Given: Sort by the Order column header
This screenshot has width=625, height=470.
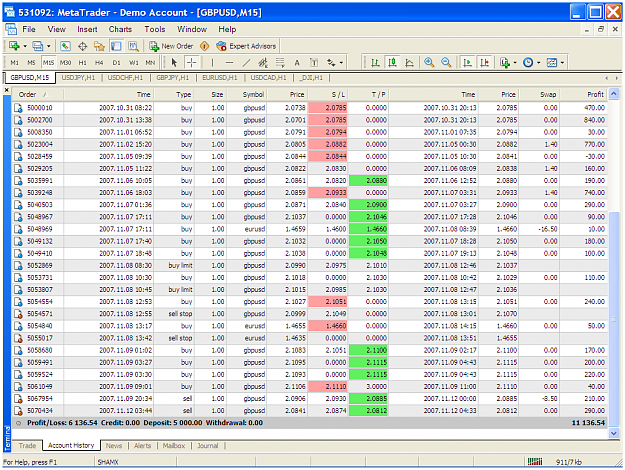Looking at the screenshot, I should coord(38,94).
